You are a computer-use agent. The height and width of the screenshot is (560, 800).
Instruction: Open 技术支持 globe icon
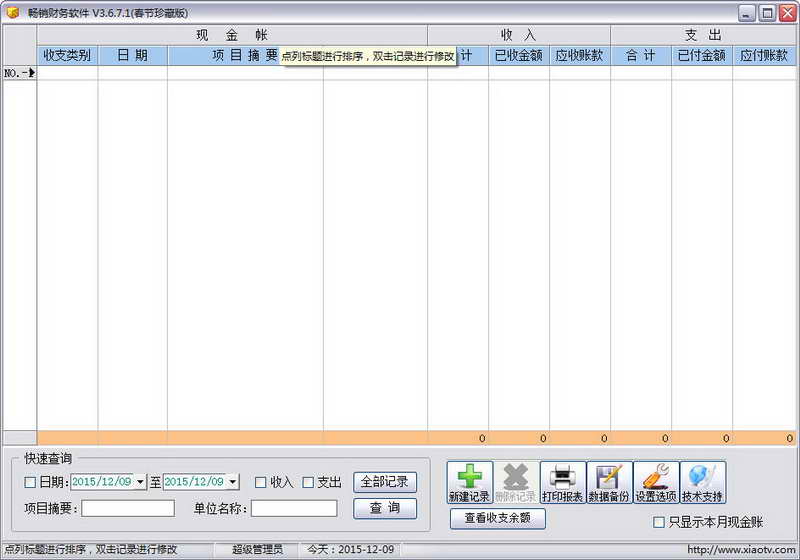pos(703,482)
